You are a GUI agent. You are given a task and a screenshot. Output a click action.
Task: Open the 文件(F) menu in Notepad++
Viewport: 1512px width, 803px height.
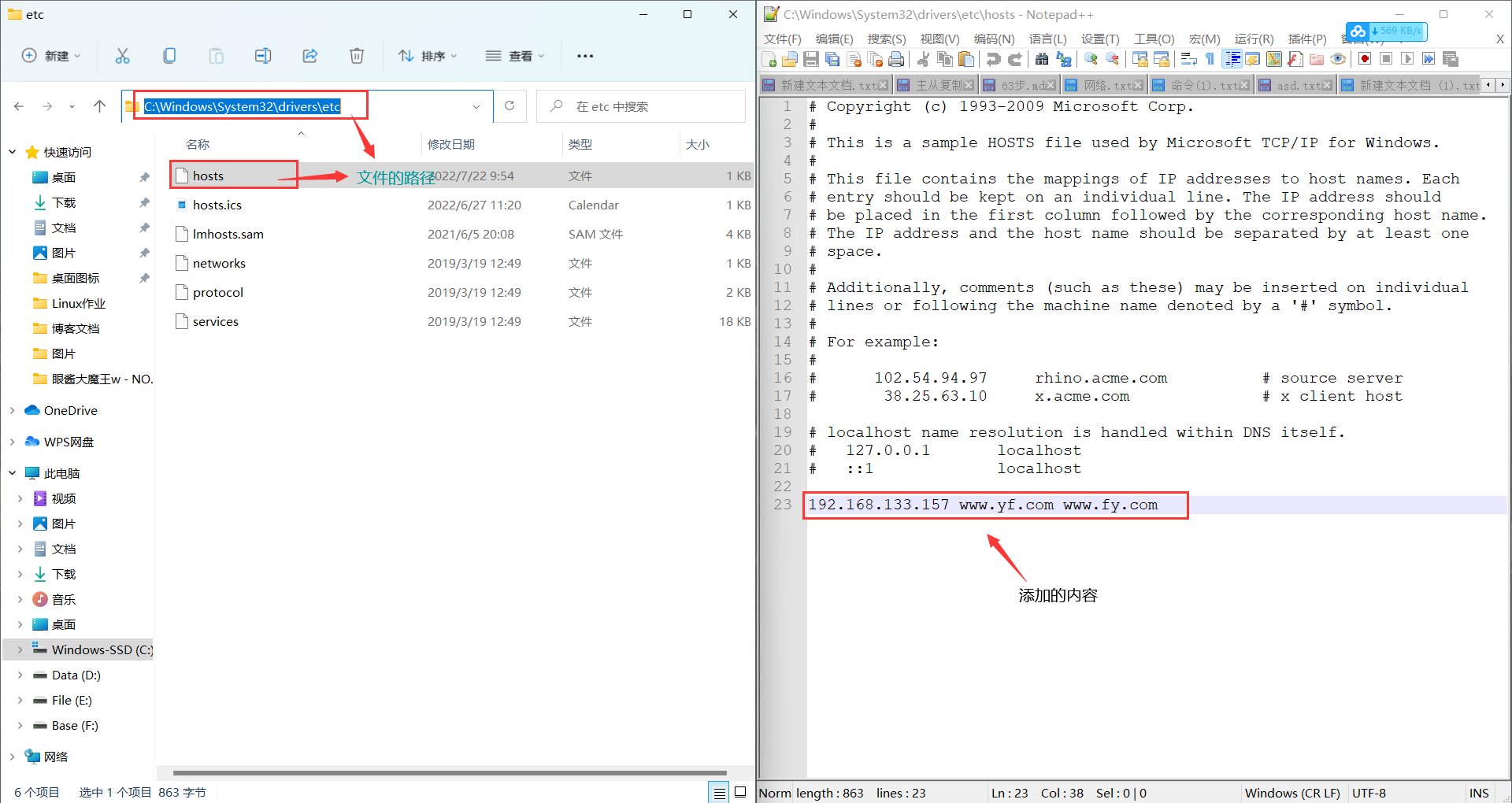point(782,39)
